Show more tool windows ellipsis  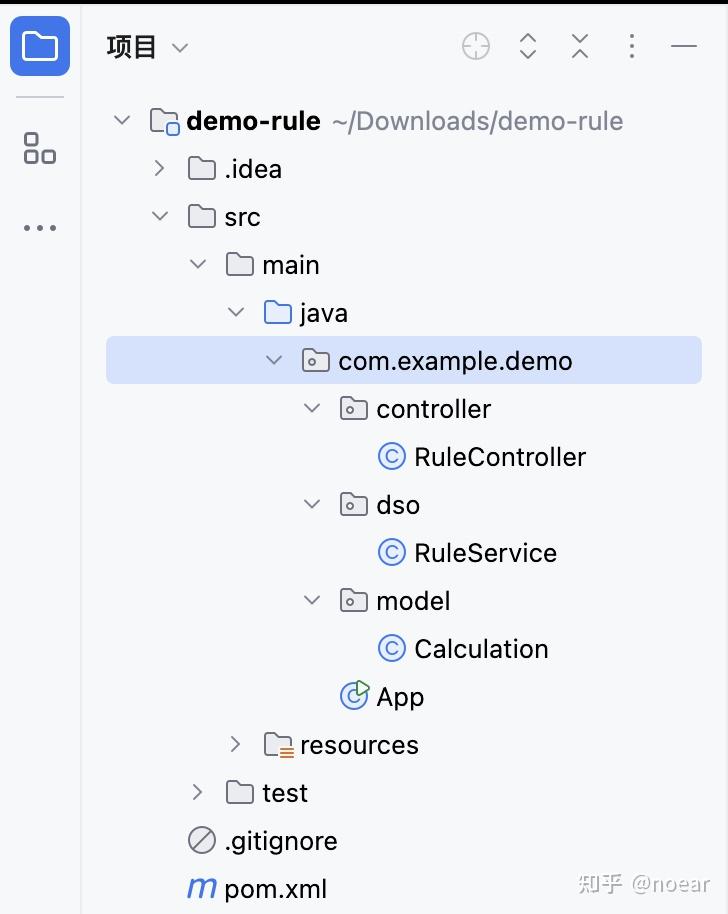click(x=40, y=228)
